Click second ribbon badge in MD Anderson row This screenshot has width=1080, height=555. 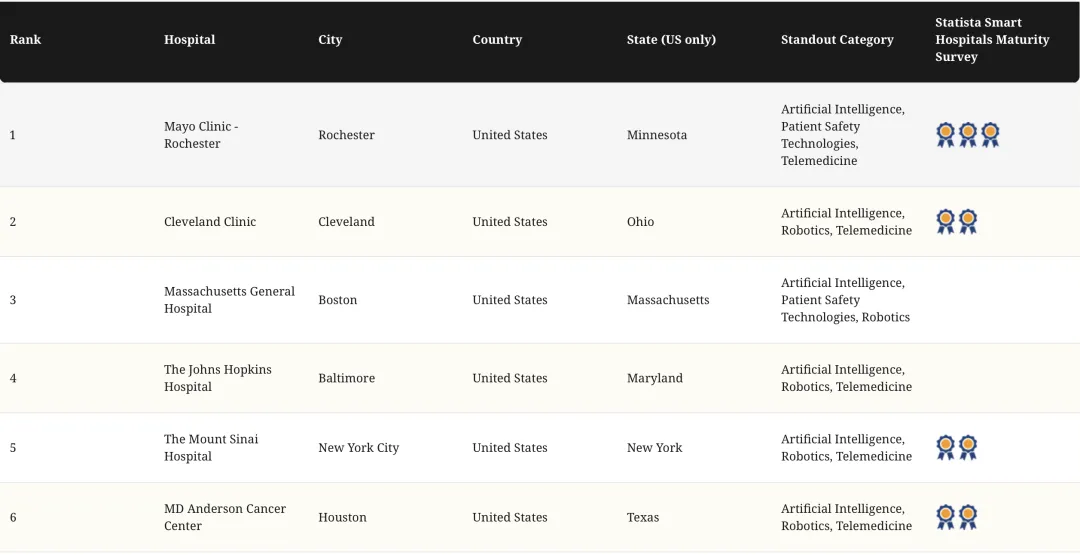click(x=968, y=517)
